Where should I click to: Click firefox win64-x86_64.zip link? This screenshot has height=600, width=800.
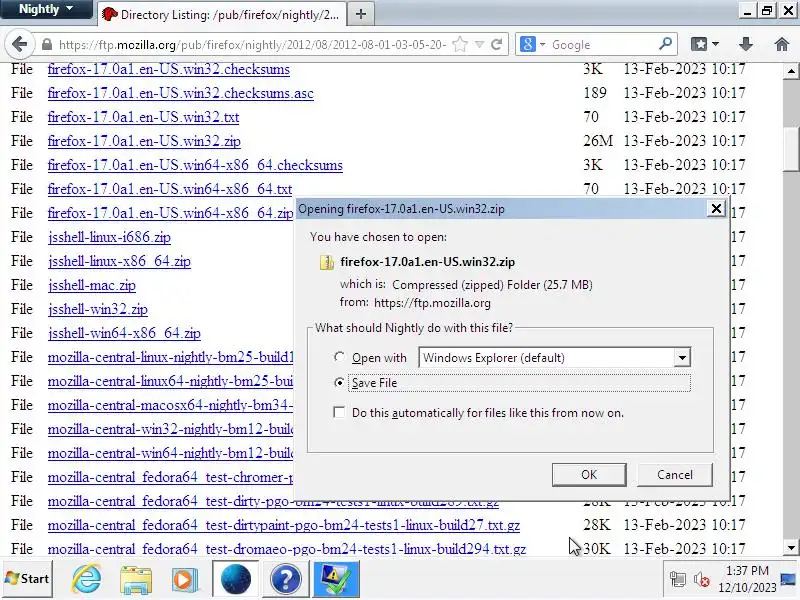170,213
